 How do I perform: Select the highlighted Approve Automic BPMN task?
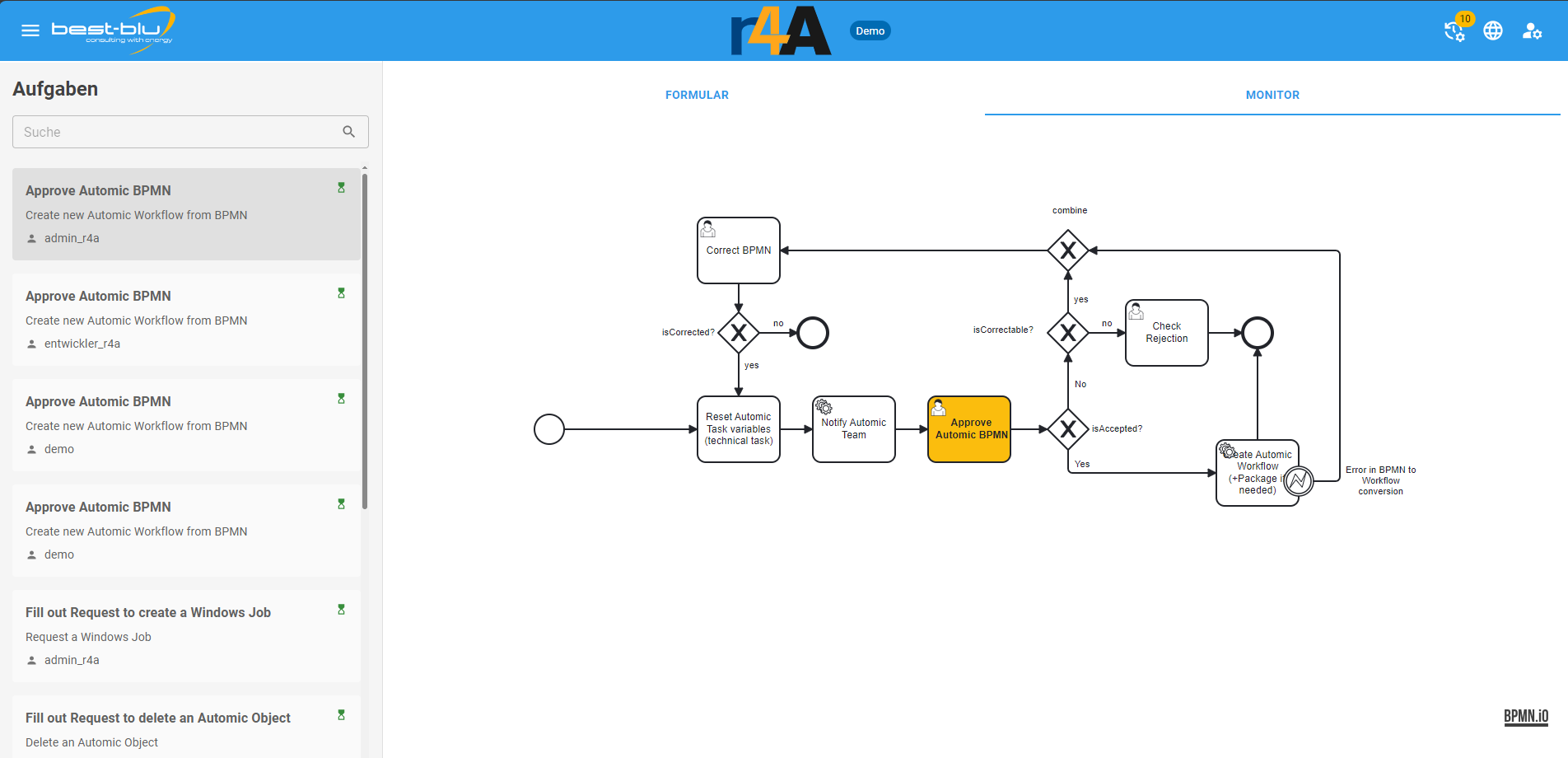click(x=969, y=429)
